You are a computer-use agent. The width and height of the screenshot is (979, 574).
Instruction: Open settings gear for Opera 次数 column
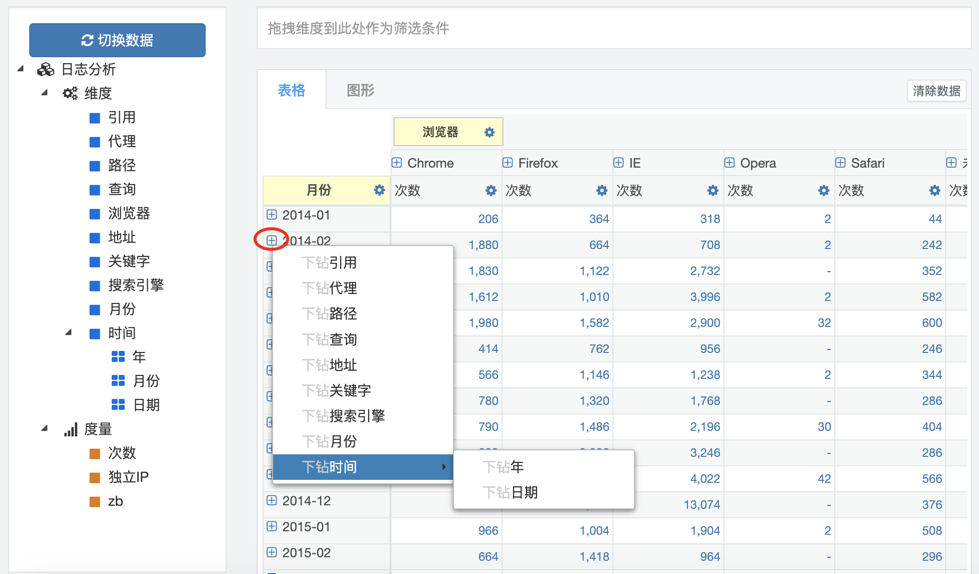(824, 190)
